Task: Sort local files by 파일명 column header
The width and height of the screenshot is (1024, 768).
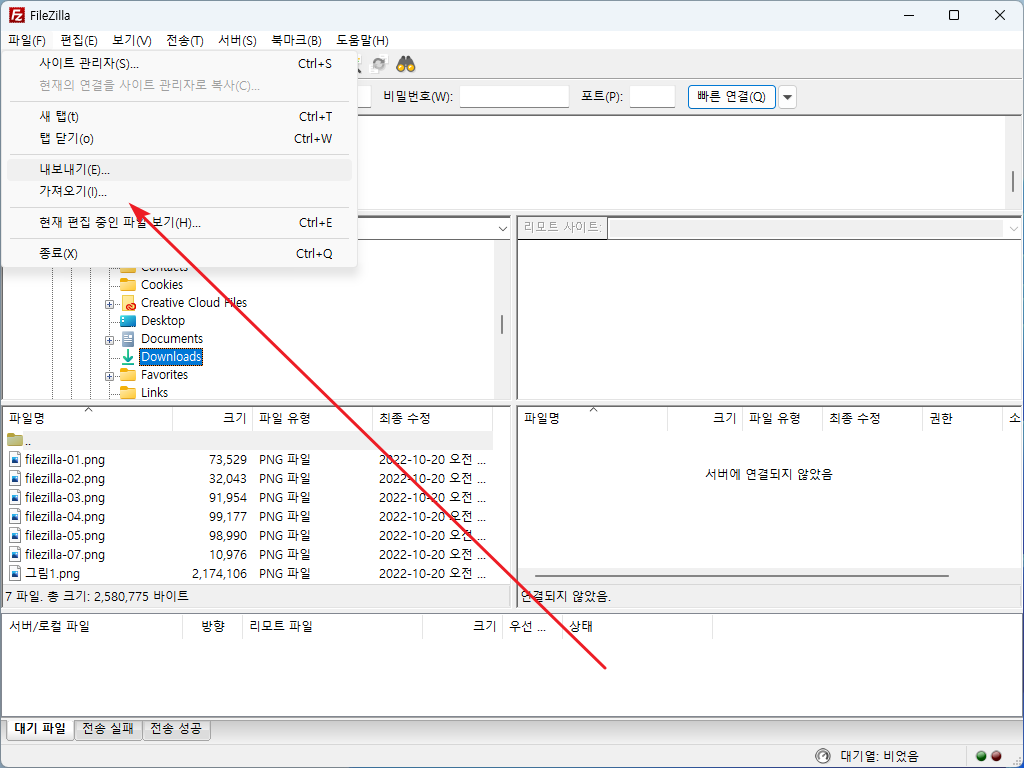Action: pyautogui.click(x=88, y=419)
